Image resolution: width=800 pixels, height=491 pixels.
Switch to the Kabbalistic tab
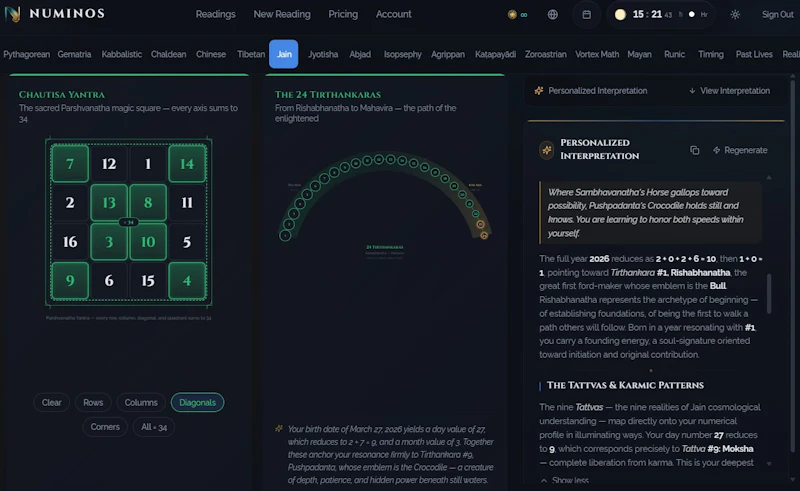coord(121,54)
